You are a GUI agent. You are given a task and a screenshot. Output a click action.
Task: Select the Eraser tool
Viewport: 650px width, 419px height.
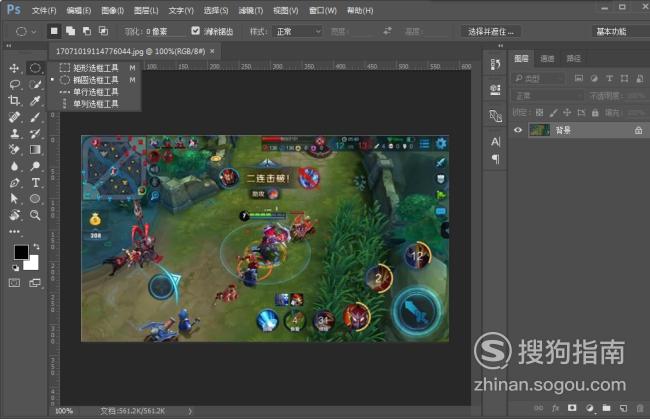(x=14, y=149)
